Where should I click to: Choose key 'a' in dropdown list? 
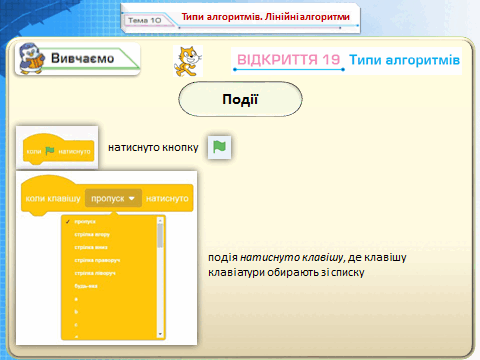coord(76,299)
